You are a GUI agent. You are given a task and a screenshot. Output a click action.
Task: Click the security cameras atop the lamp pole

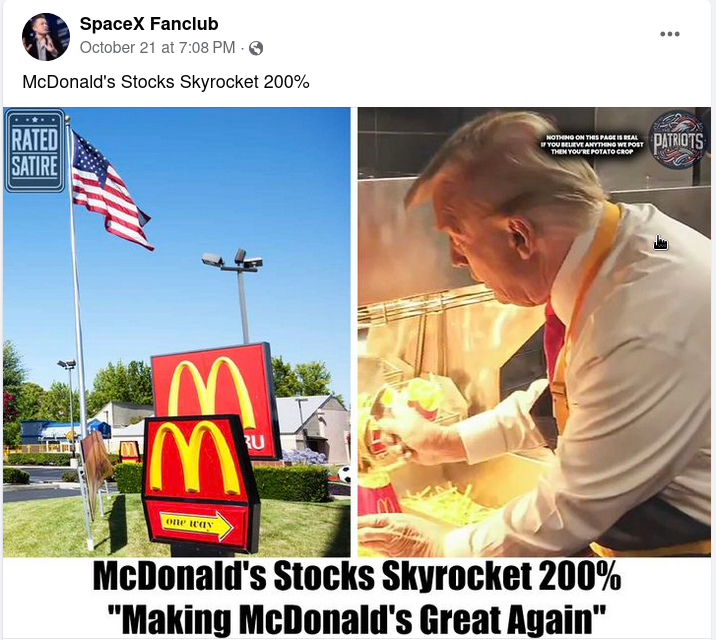(x=233, y=261)
